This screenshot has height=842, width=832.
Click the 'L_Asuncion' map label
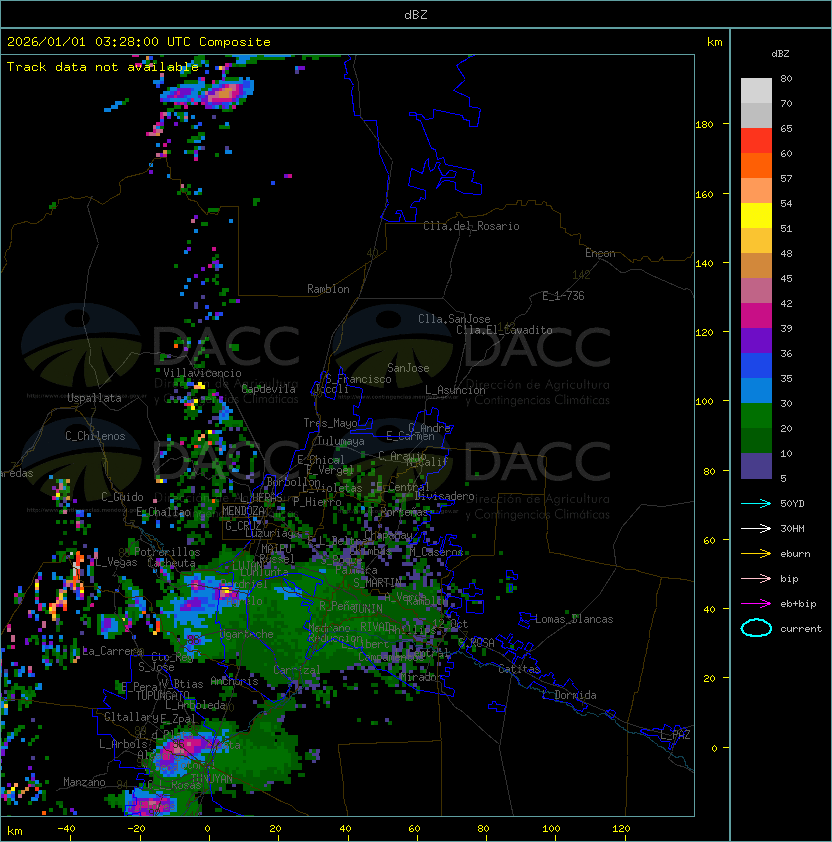point(455,390)
